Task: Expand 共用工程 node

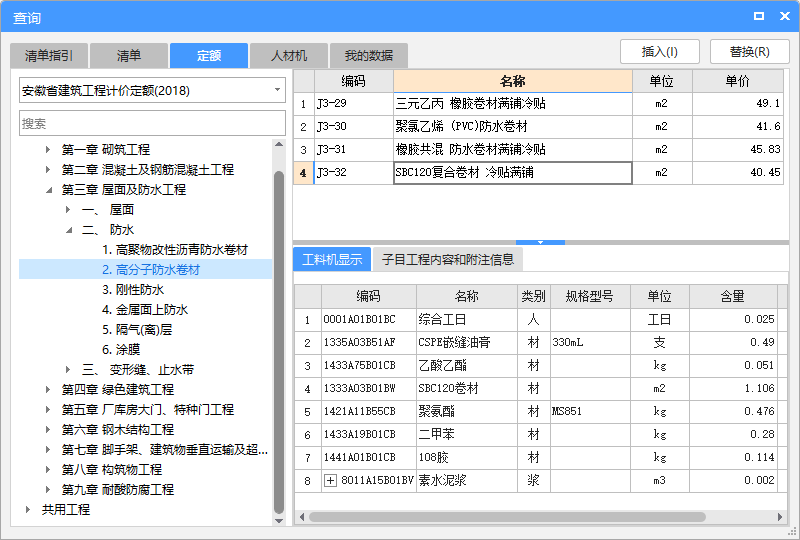Action: click(28, 509)
